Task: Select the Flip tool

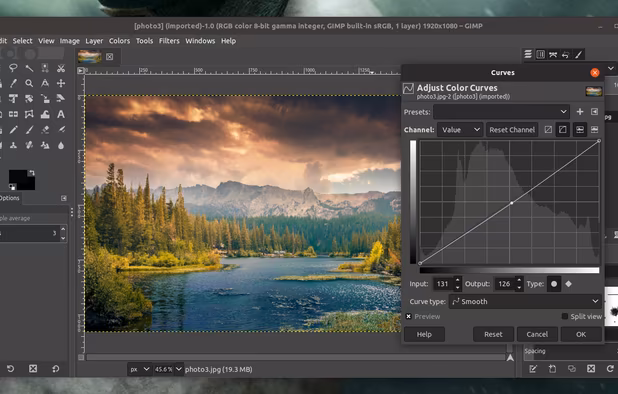Action: click(13, 114)
